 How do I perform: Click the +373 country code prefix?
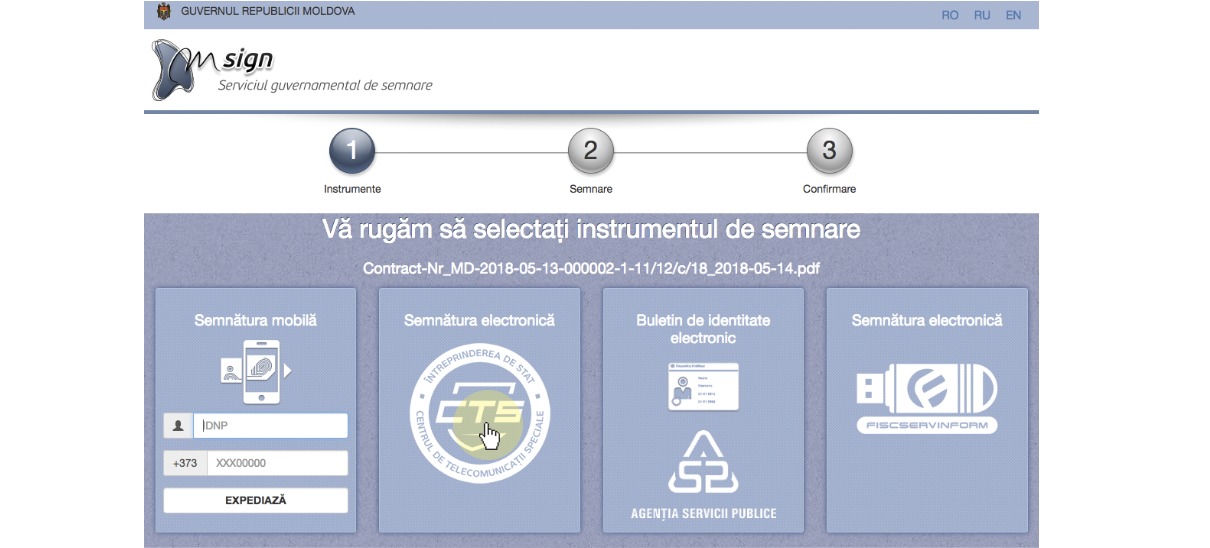click(185, 463)
